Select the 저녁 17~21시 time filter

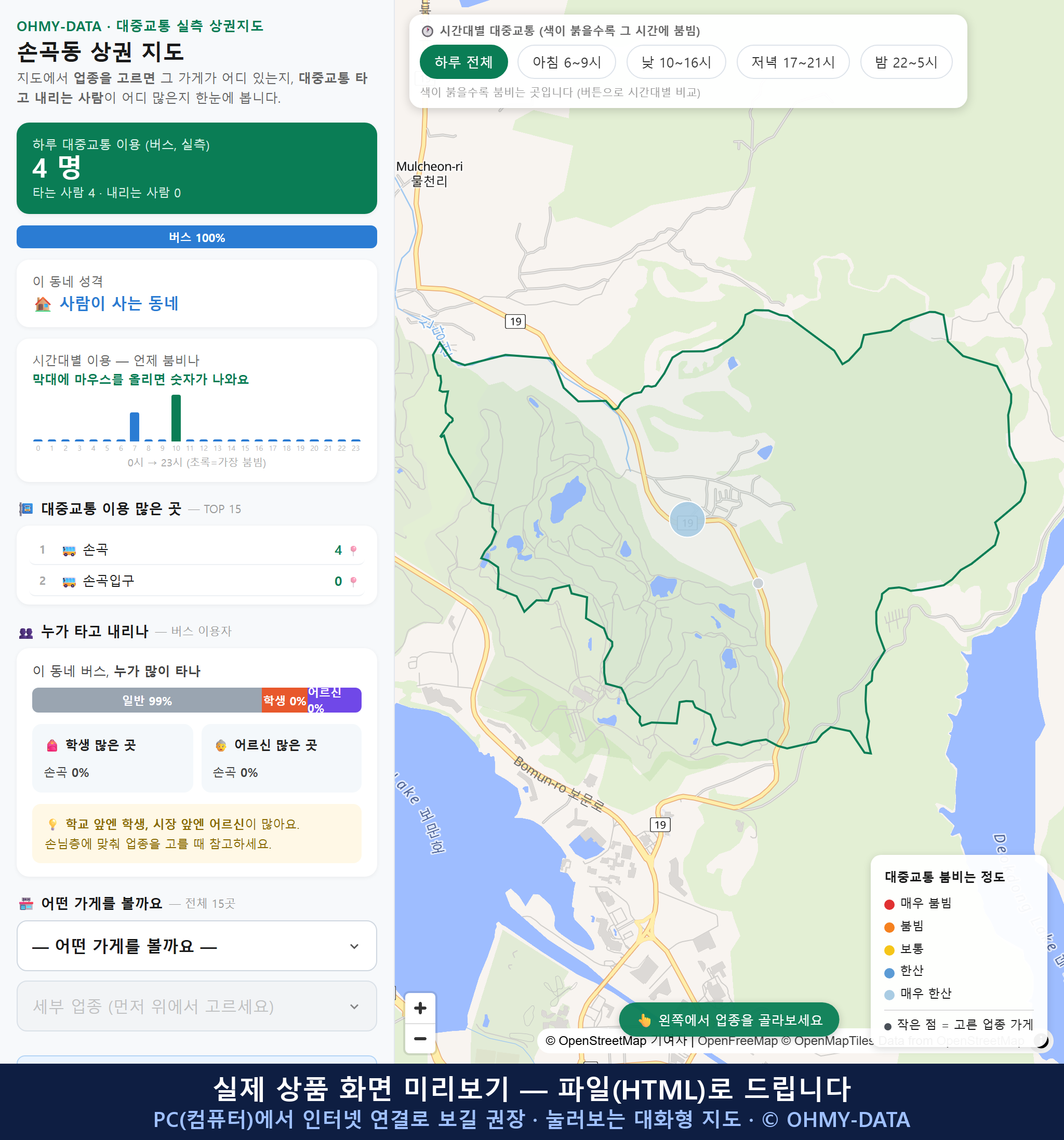coord(792,62)
